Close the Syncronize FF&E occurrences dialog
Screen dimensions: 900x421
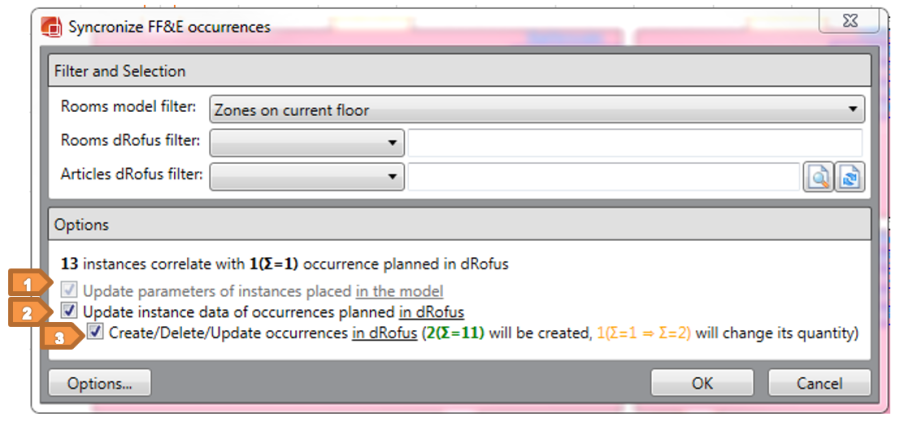coord(849,21)
